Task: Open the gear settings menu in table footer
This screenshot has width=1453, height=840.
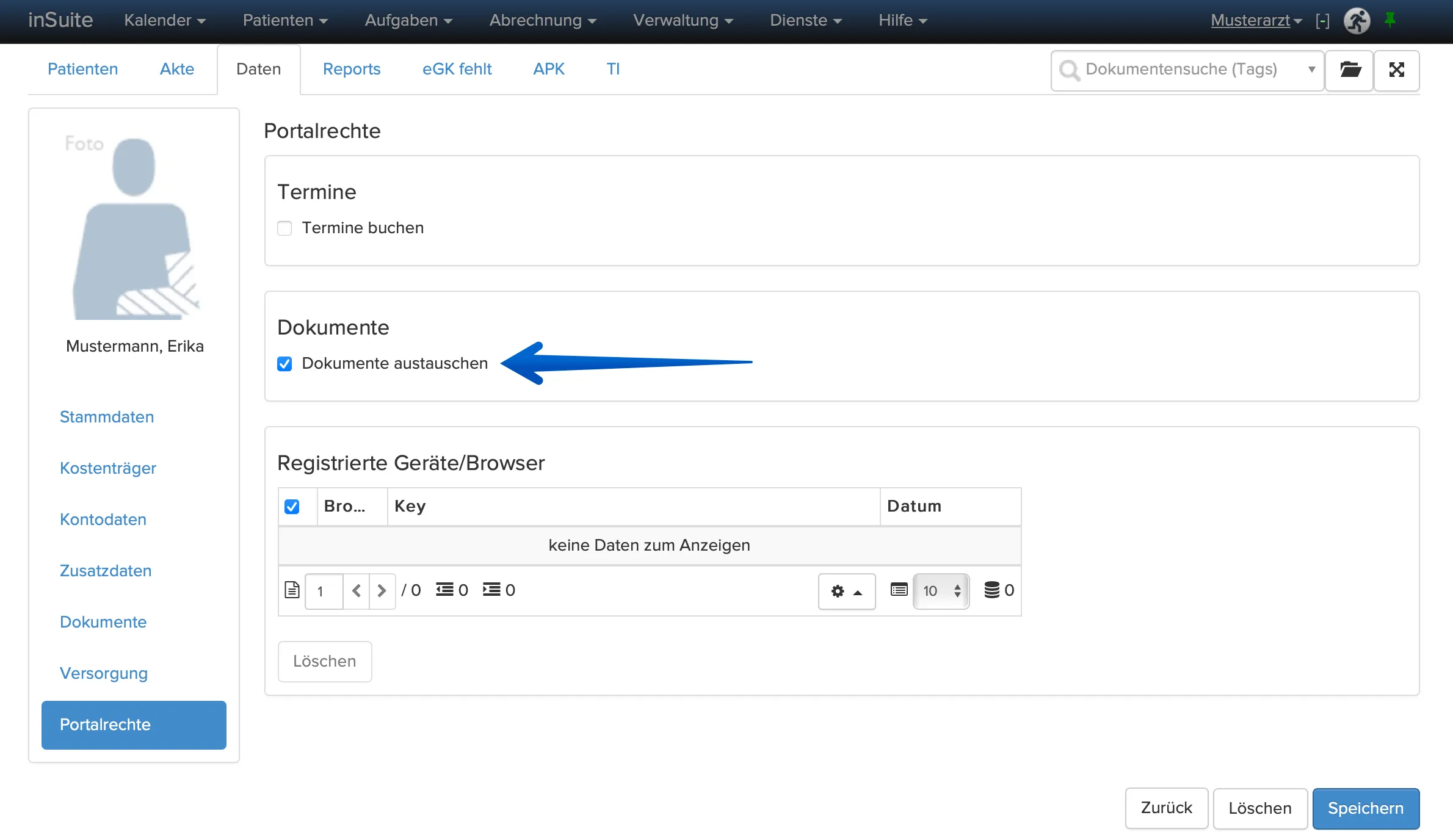Action: pos(847,591)
